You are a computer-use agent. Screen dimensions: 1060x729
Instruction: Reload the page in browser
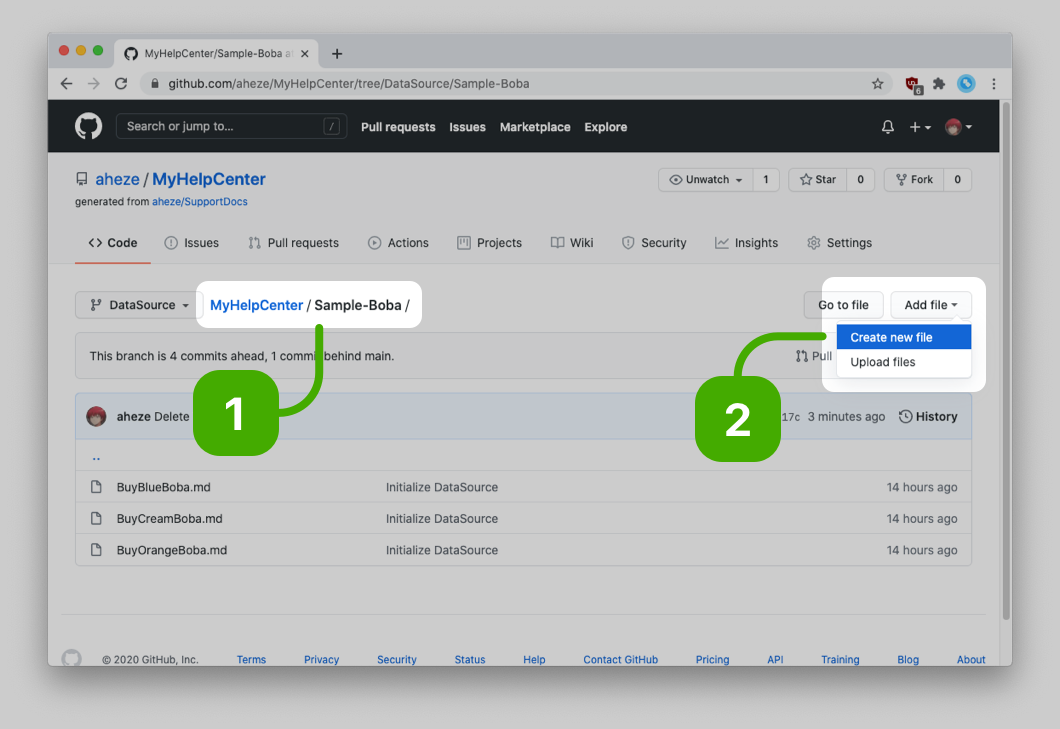coord(121,84)
